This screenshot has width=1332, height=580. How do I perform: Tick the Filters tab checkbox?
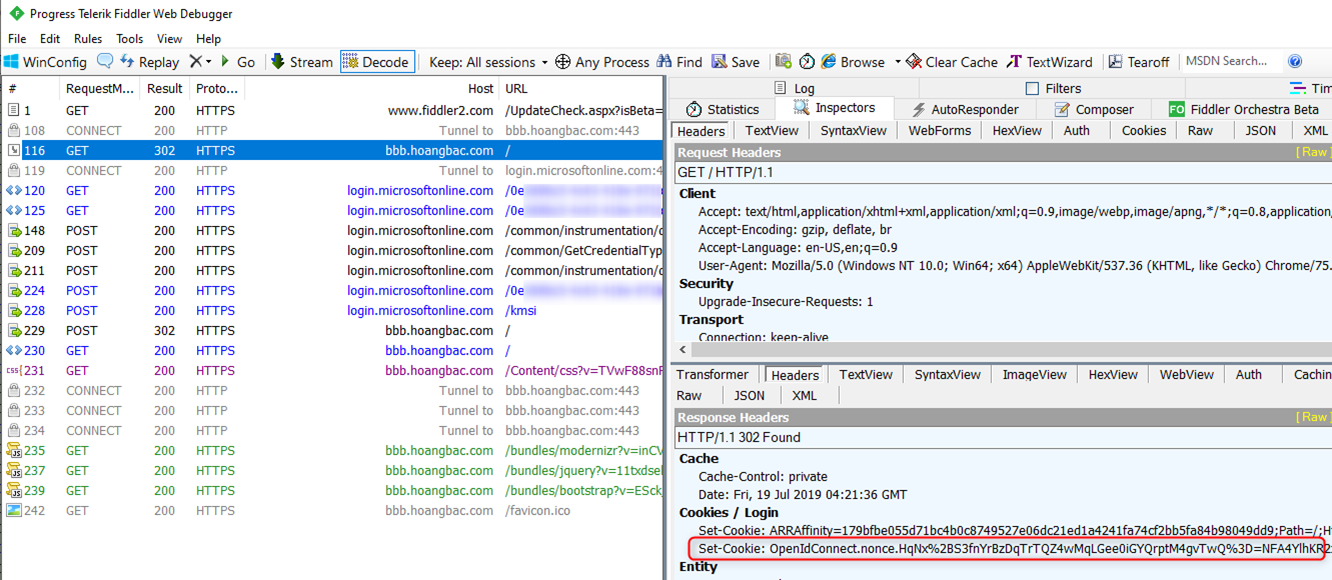coord(1032,89)
